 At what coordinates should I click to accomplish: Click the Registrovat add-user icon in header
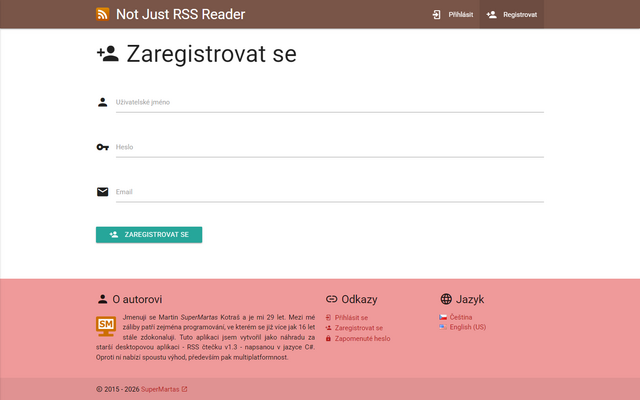pyautogui.click(x=491, y=15)
